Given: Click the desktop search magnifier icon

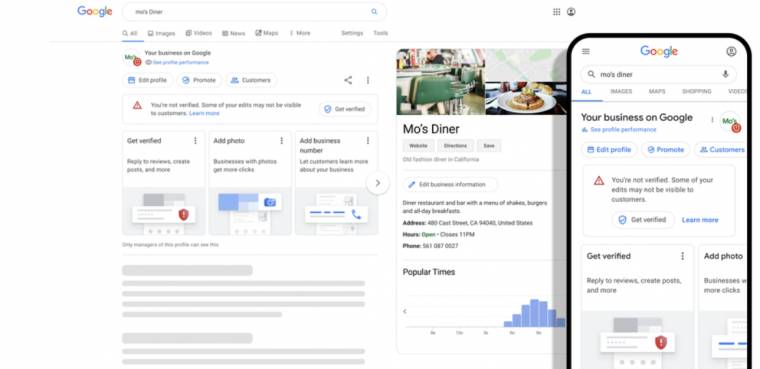Looking at the screenshot, I should point(374,12).
